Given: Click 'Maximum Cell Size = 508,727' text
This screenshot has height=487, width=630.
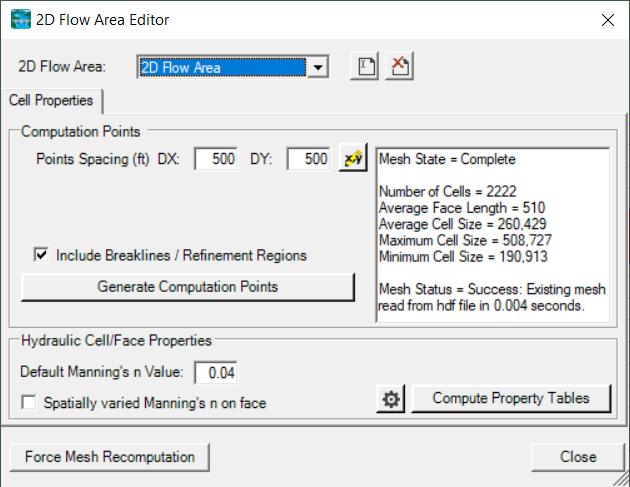Looking at the screenshot, I should pyautogui.click(x=465, y=240).
